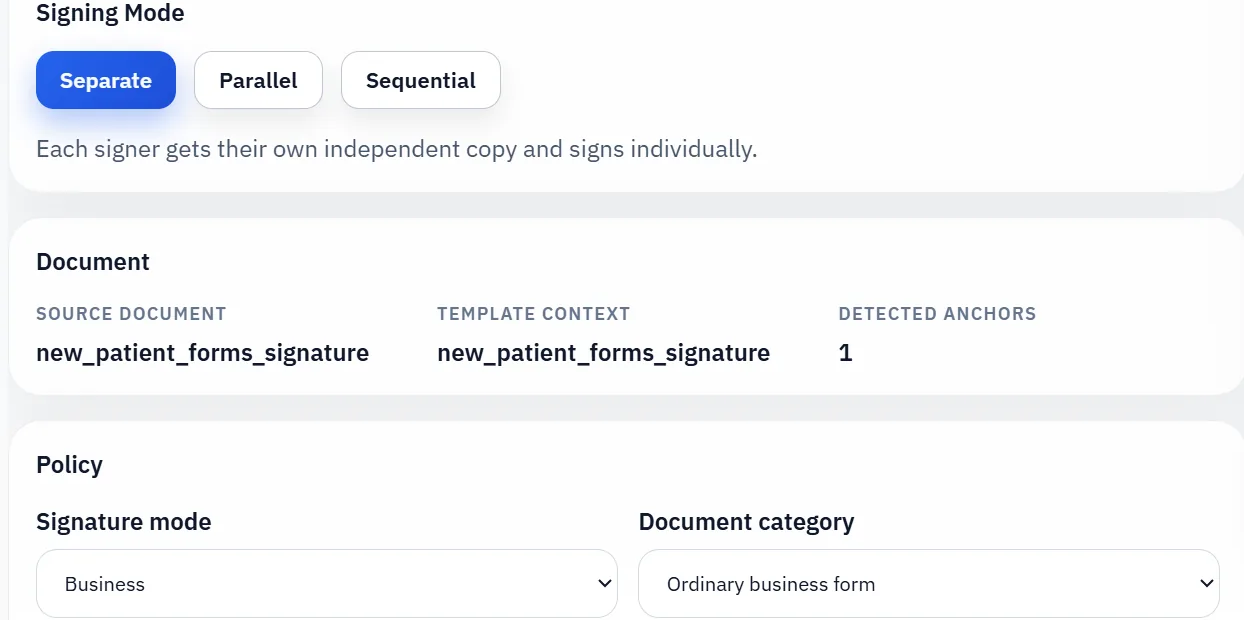Click the 'Document category' field label
The image size is (1244, 620).
tap(746, 522)
